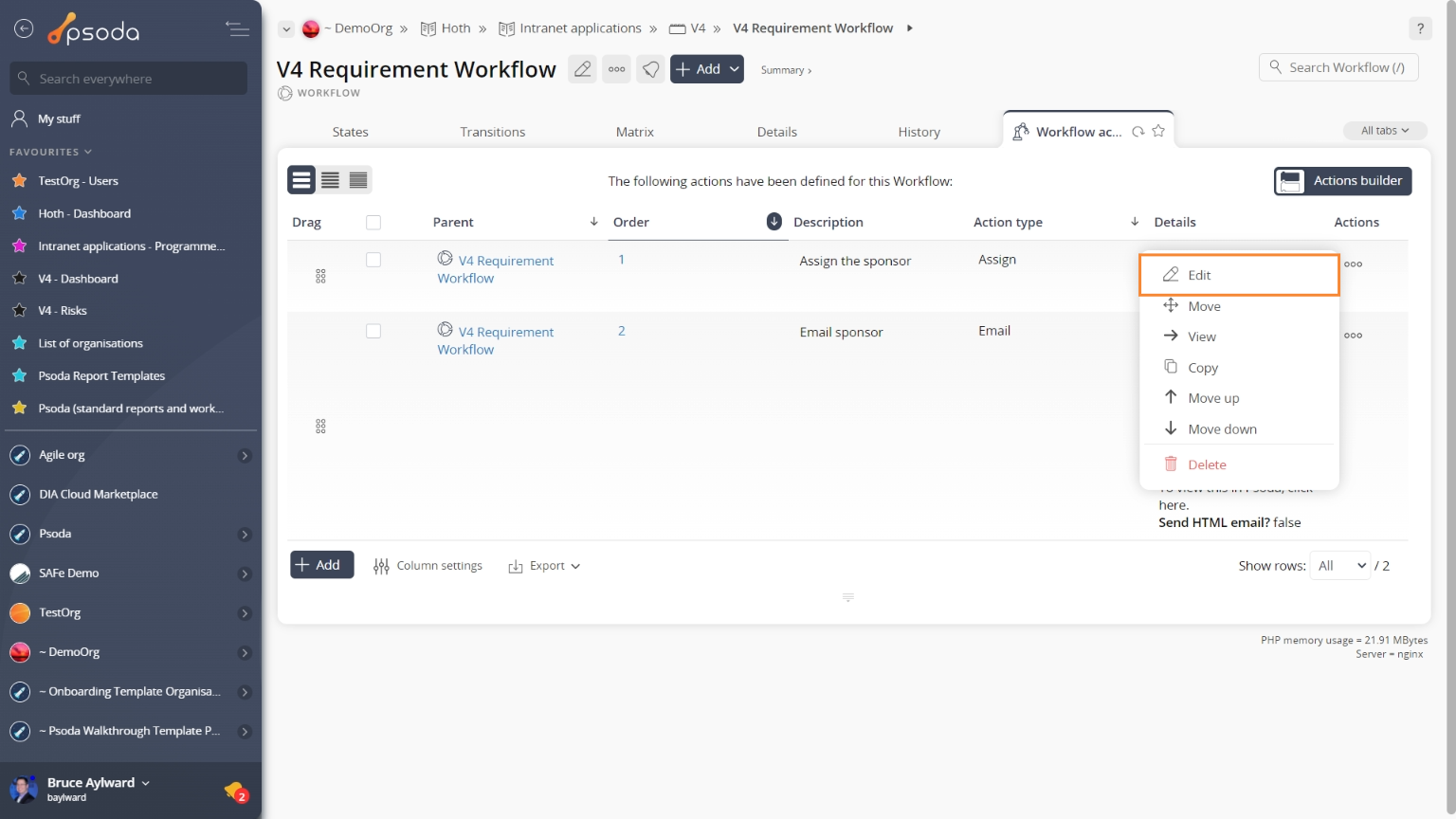Refresh the Workflow actions tab
The height and width of the screenshot is (819, 1456).
coord(1138,132)
